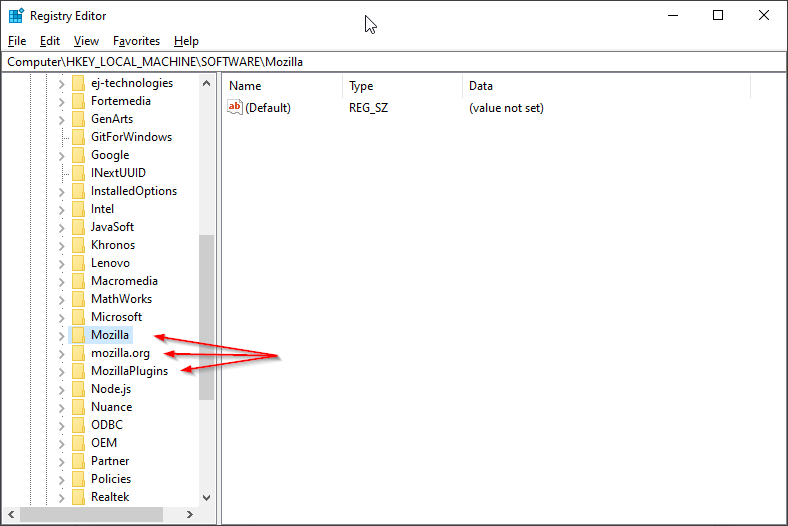788x526 pixels.
Task: Click the tree scroll up arrow
Action: coord(207,83)
